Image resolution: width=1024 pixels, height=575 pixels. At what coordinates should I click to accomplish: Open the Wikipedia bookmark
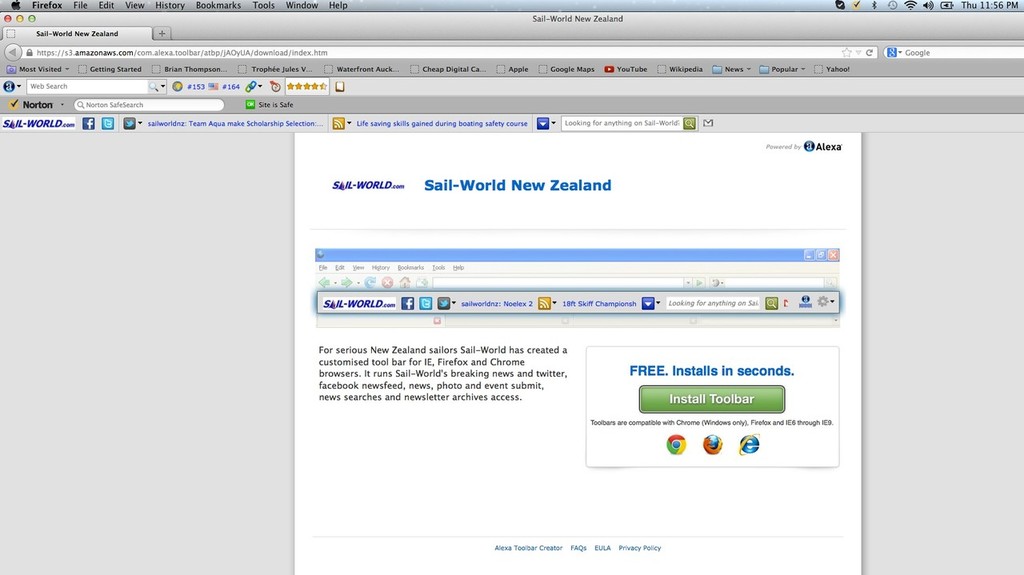(x=680, y=69)
